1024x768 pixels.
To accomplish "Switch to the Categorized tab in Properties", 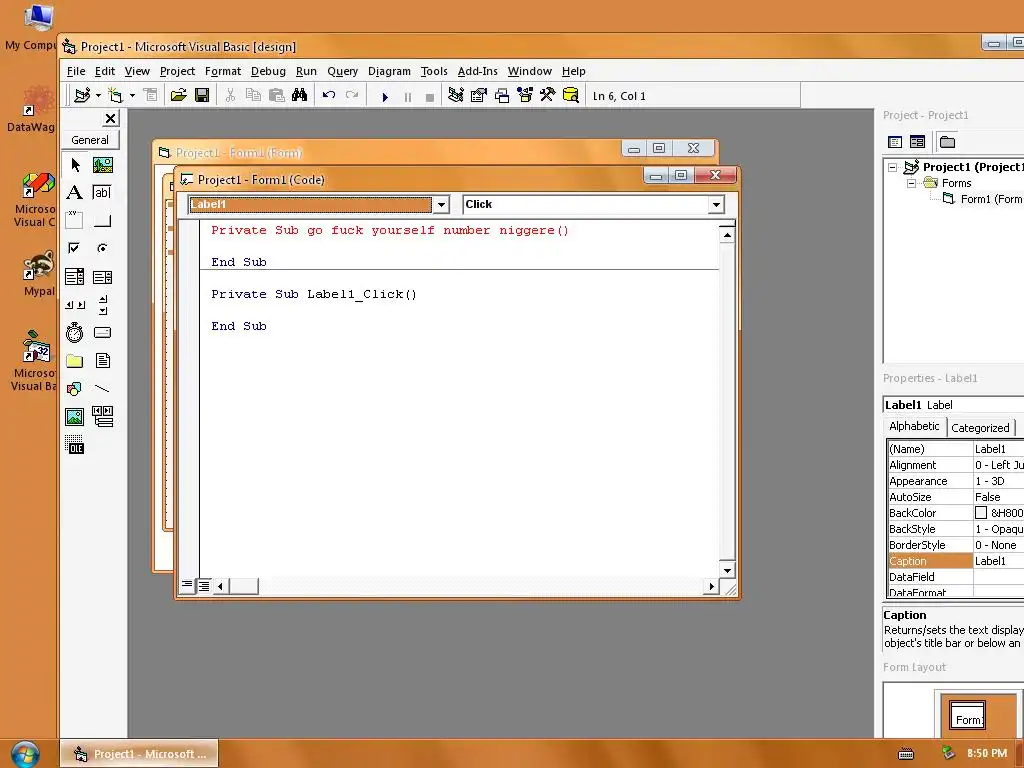I will [980, 428].
